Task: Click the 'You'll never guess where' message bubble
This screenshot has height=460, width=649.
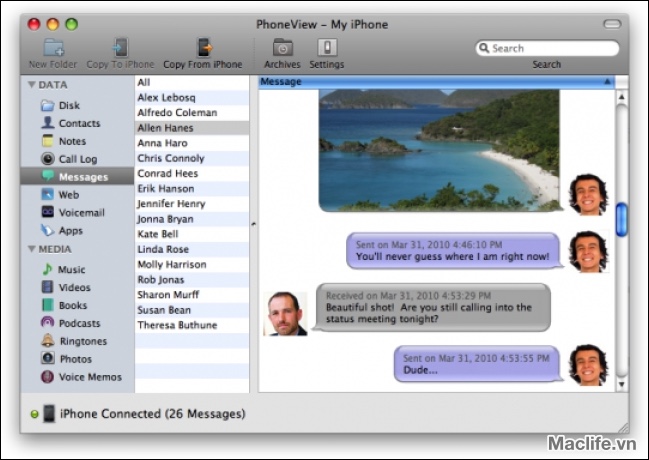Action: [x=454, y=251]
